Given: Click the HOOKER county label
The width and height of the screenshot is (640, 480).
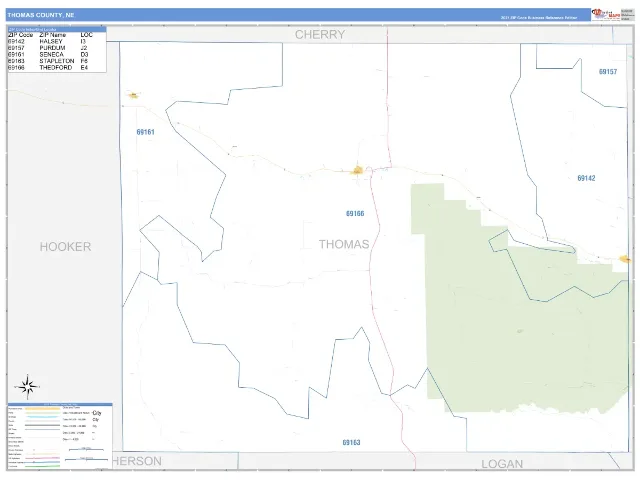Looking at the screenshot, I should (x=65, y=247).
